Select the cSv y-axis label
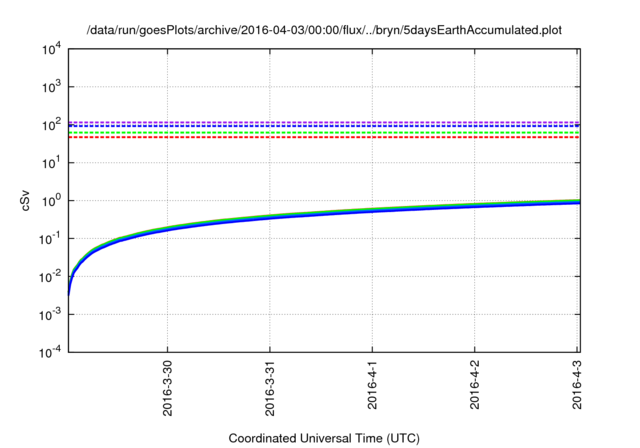Screen dimensions: 640x448 click(26, 200)
